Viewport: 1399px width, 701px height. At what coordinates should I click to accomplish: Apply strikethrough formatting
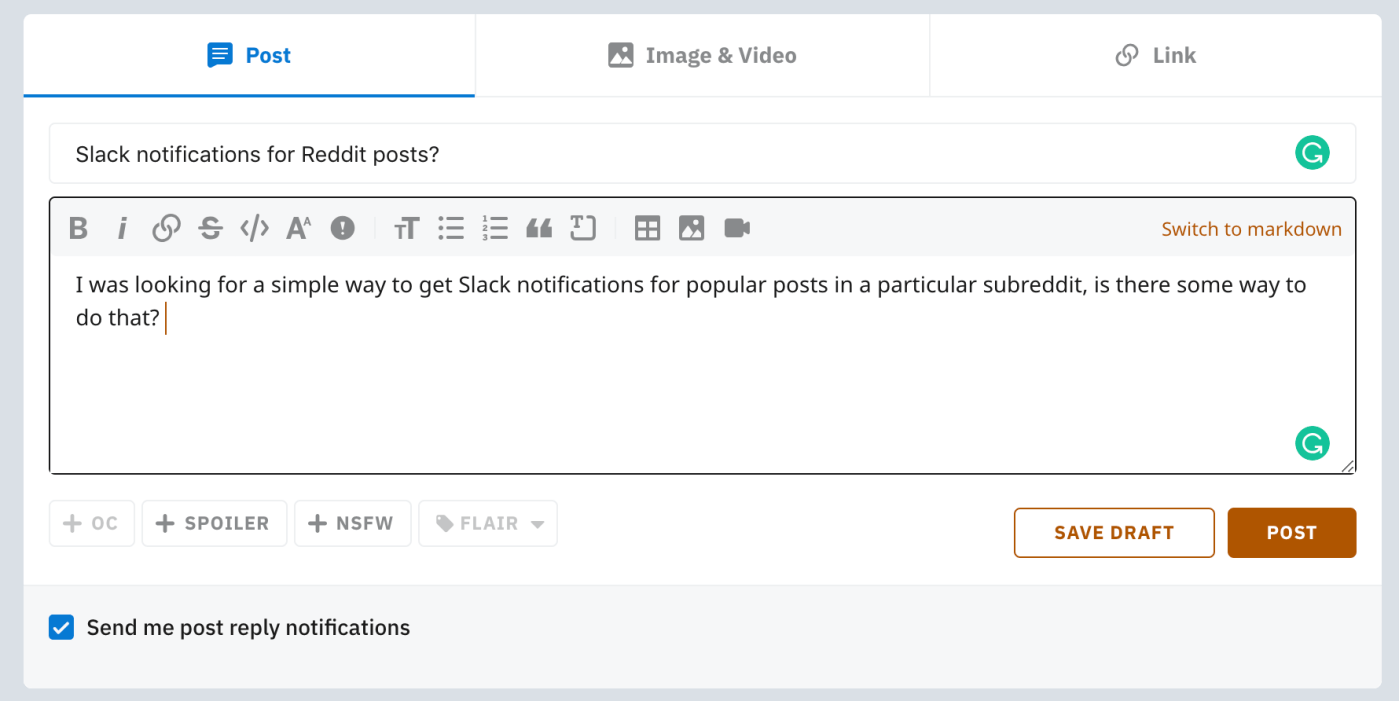pos(210,229)
